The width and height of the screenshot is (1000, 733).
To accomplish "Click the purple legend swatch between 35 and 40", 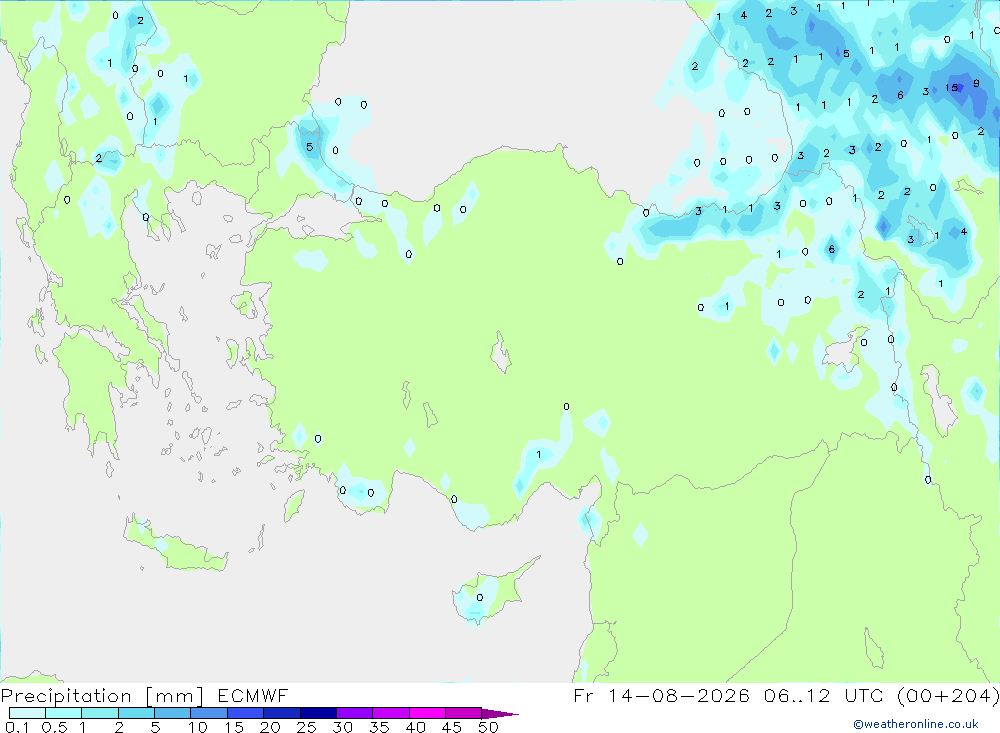I will (390, 713).
